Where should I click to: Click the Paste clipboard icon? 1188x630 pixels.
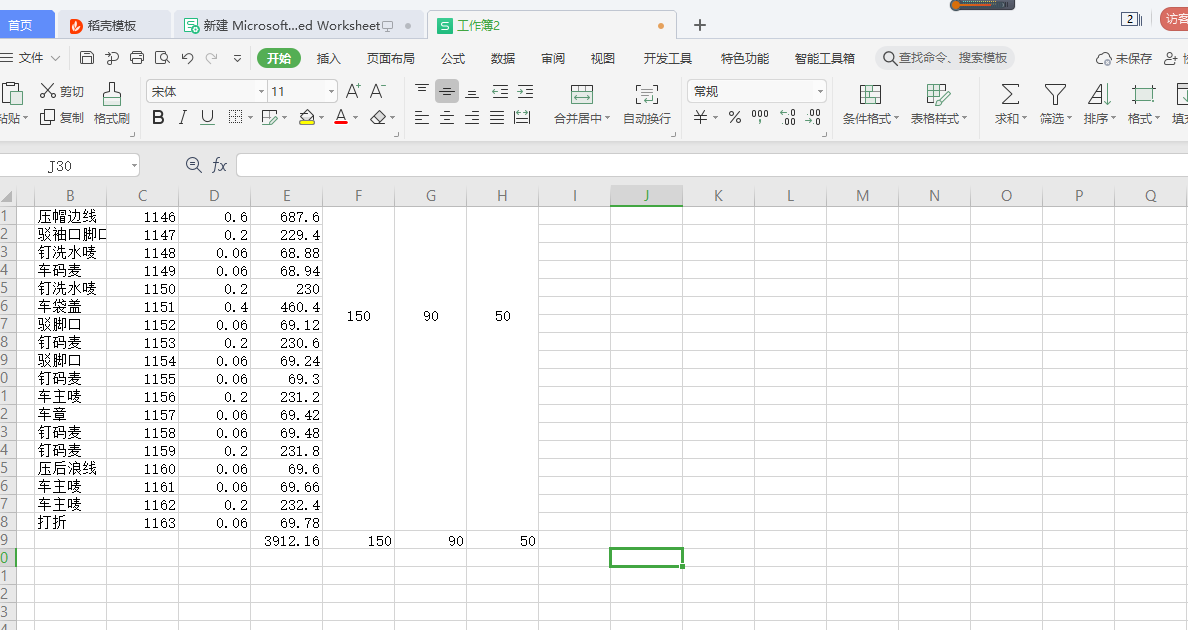tap(12, 94)
